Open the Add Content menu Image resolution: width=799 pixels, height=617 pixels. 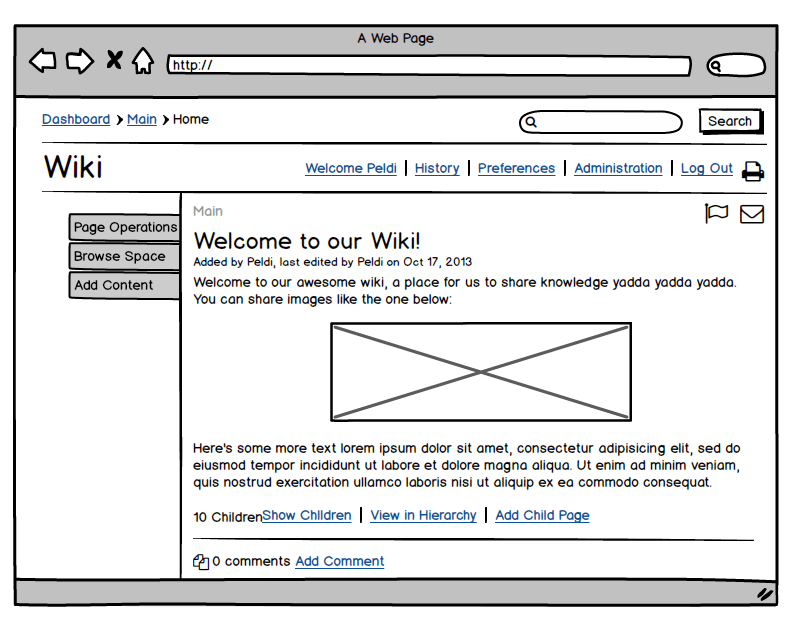click(124, 285)
